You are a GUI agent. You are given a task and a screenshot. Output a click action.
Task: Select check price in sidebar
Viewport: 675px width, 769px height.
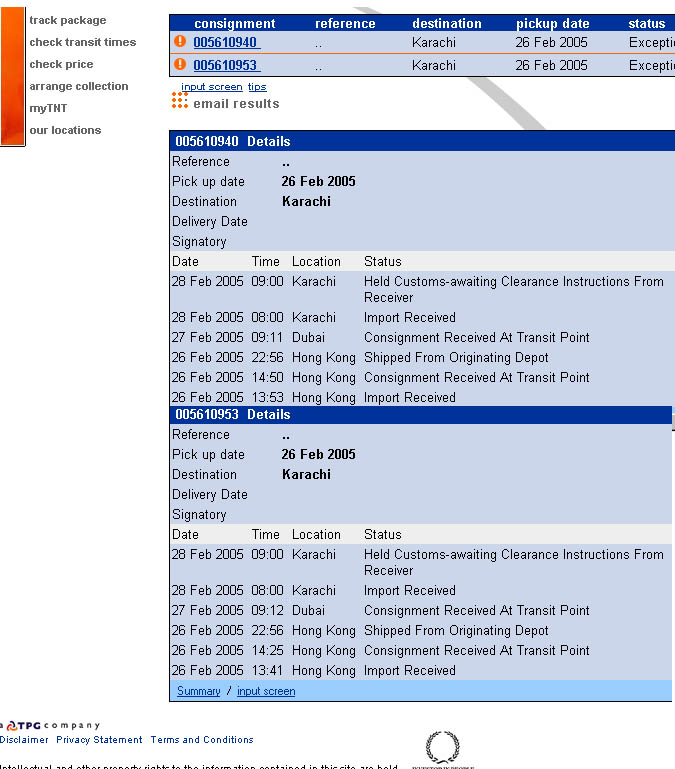61,64
